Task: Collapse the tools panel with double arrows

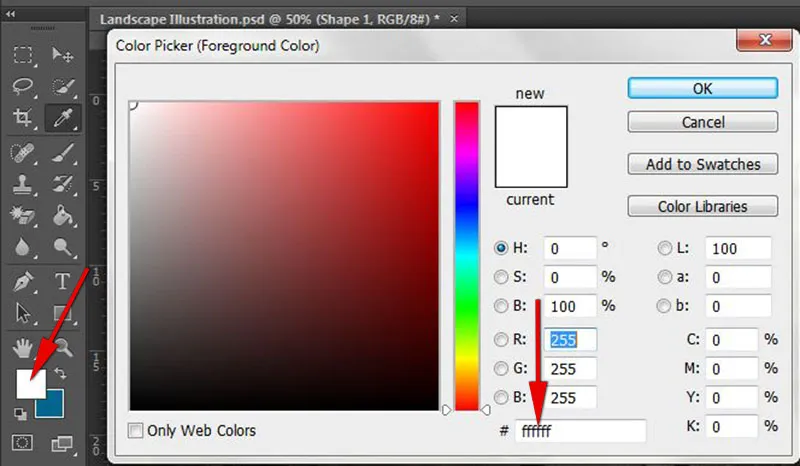Action: point(10,14)
